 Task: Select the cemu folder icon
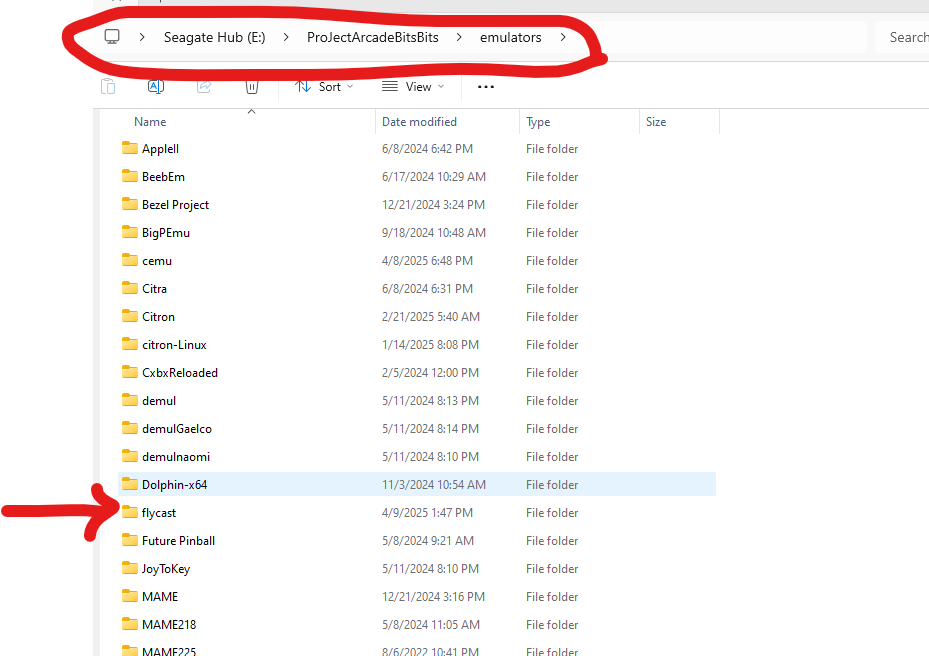pyautogui.click(x=130, y=260)
